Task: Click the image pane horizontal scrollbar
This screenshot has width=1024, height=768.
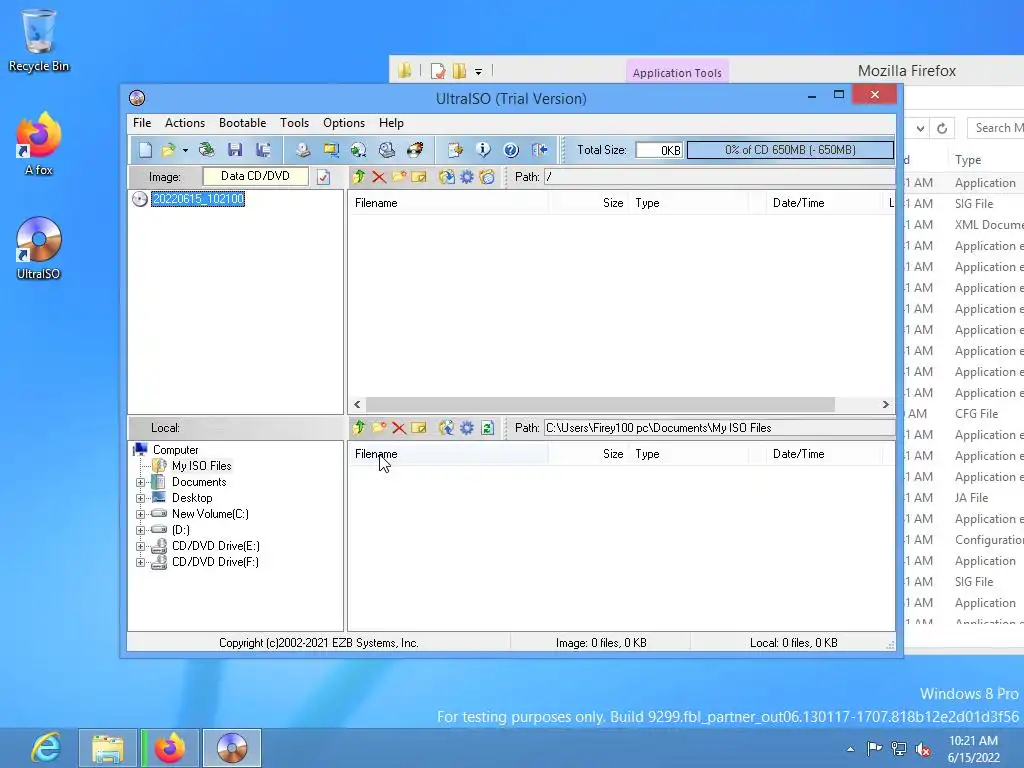Action: (x=600, y=405)
